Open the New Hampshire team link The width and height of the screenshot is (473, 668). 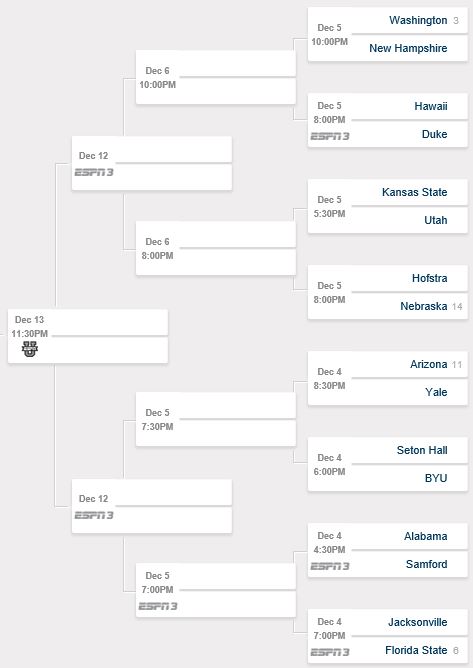click(408, 48)
